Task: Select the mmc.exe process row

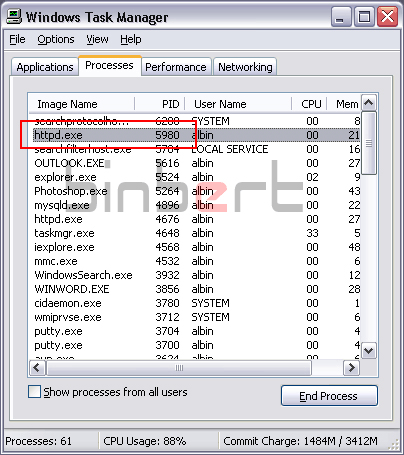Action: (x=196, y=261)
